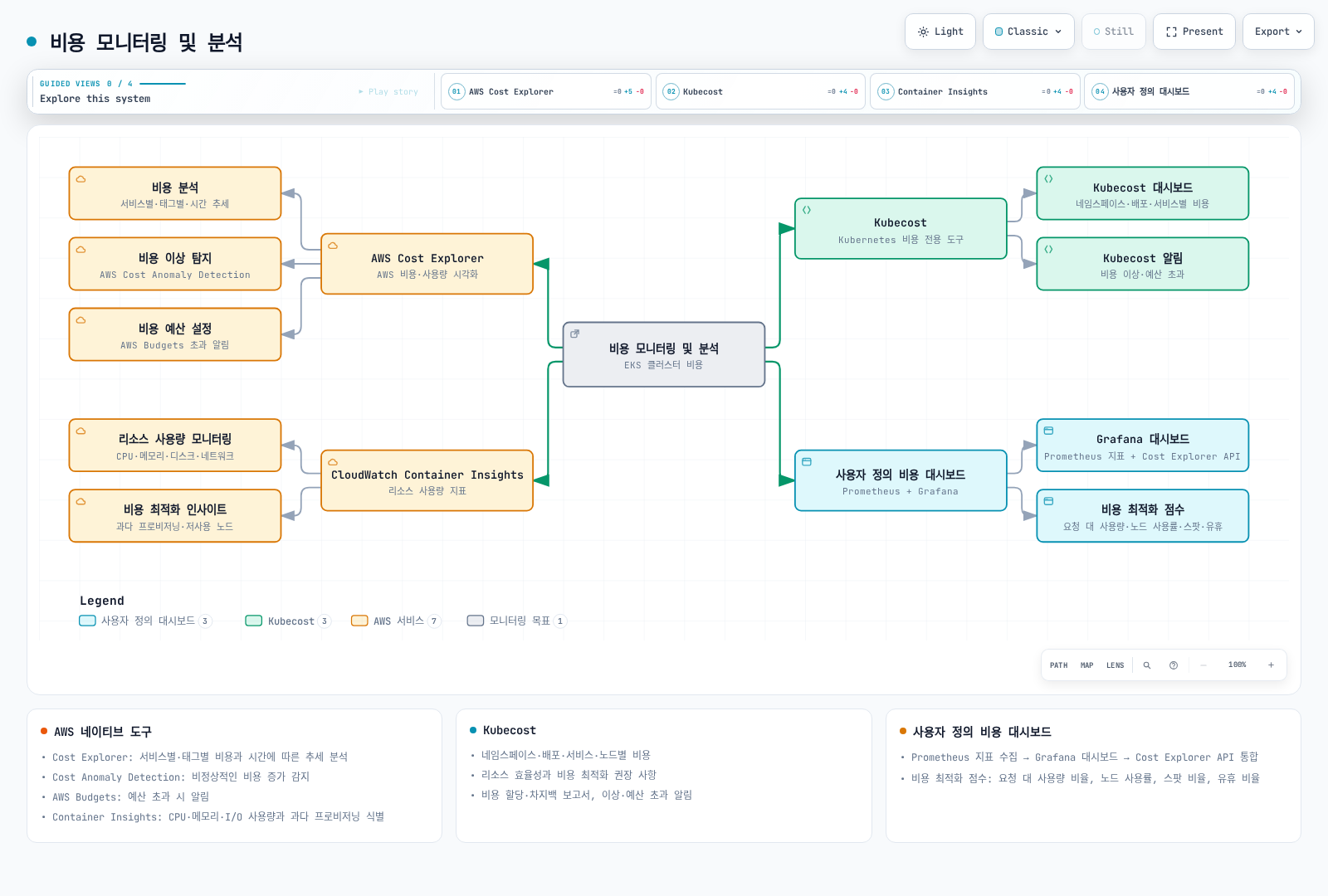Click Kubecost summary card heading
Image resolution: width=1328 pixels, height=896 pixels.
(510, 730)
